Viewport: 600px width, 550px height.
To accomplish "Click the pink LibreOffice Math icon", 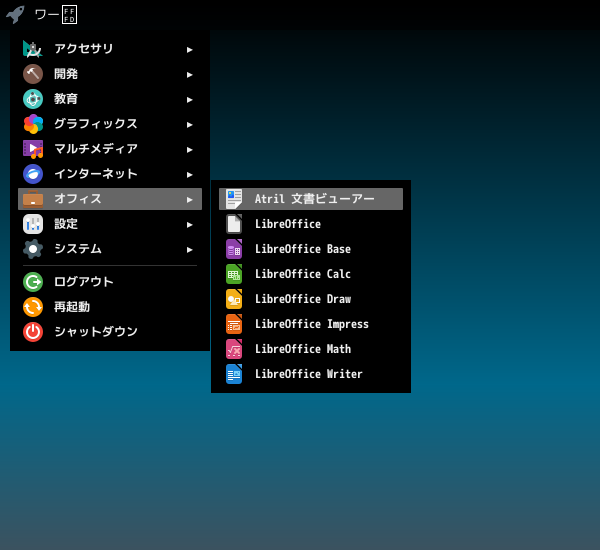I will [x=234, y=349].
